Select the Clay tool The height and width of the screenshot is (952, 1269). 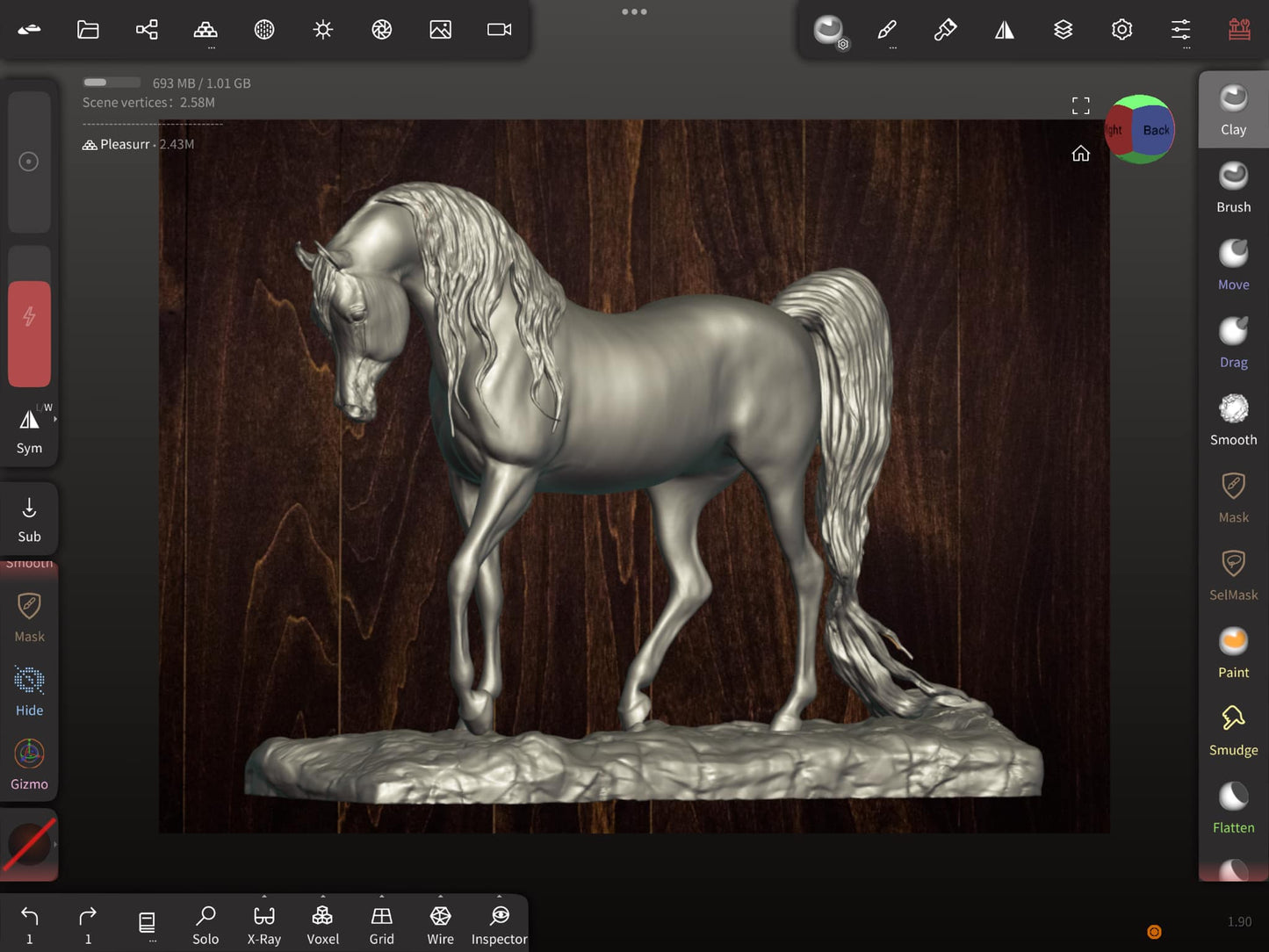(x=1233, y=110)
